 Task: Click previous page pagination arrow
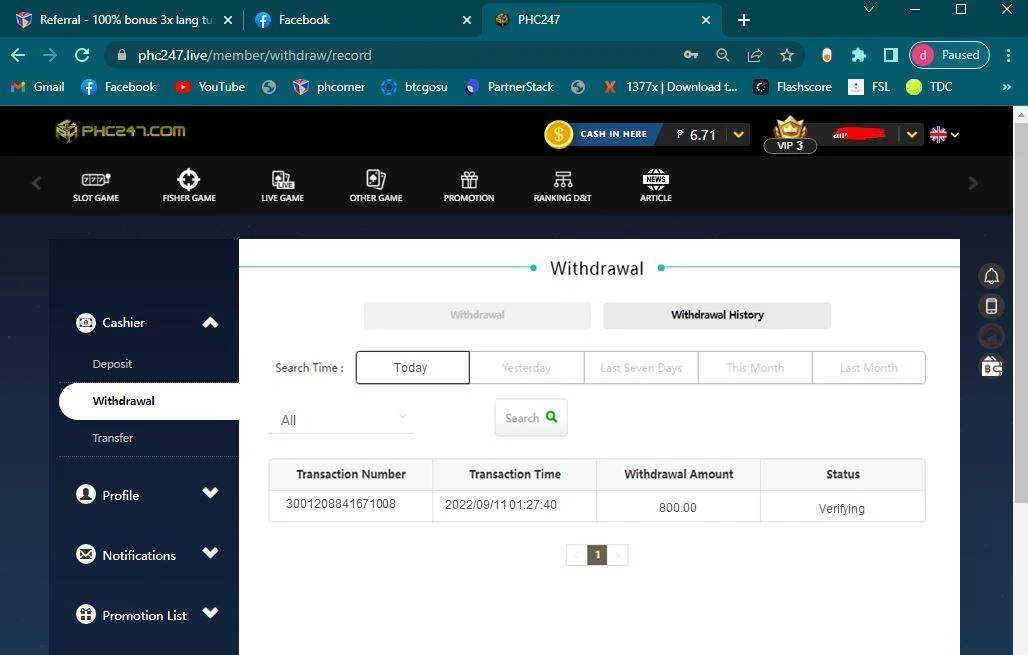tap(576, 555)
